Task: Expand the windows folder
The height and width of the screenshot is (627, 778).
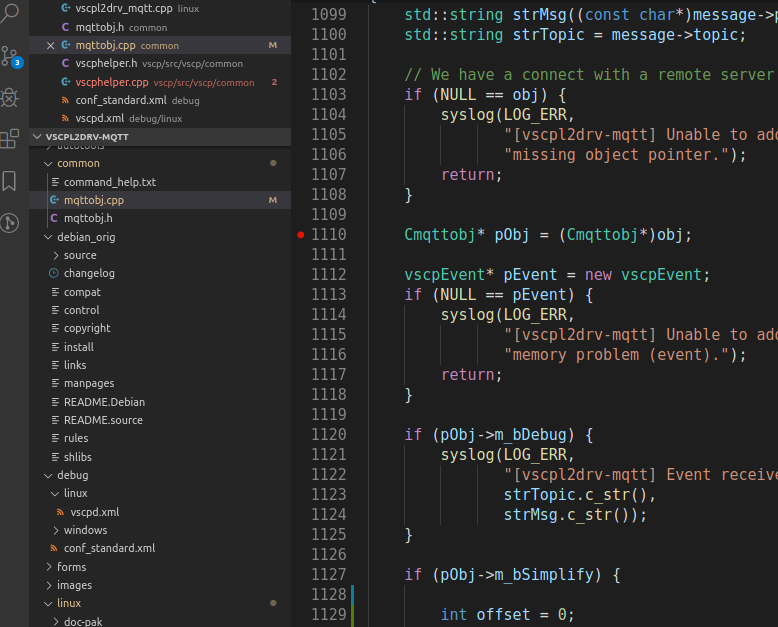Action: point(56,530)
